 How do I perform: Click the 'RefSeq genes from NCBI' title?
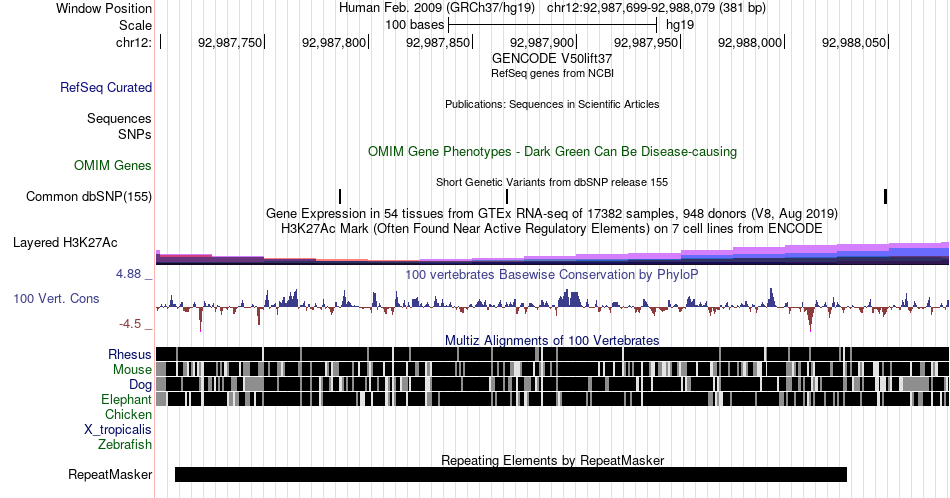tap(552, 73)
